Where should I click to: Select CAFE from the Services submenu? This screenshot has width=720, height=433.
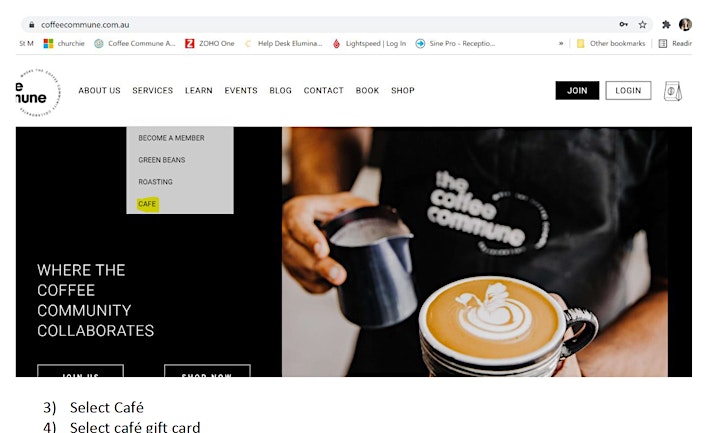click(147, 204)
